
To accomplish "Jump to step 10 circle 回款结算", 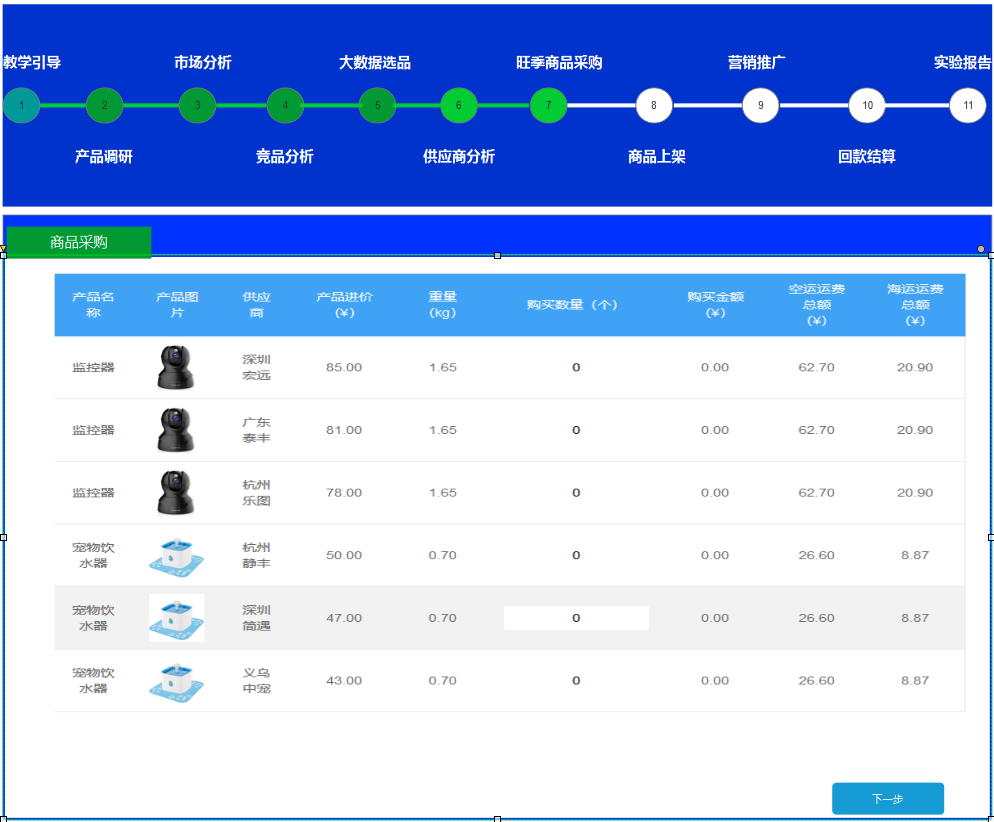I will click(867, 105).
